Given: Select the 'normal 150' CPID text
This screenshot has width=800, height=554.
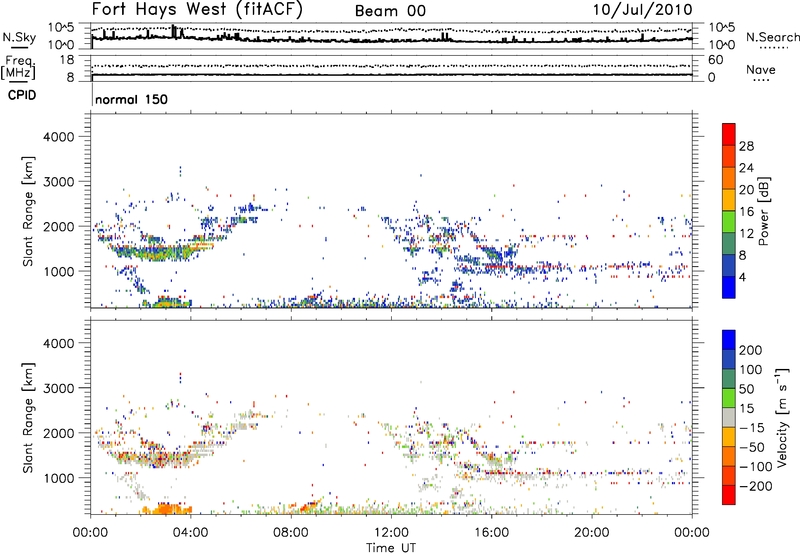Looking at the screenshot, I should [x=132, y=99].
